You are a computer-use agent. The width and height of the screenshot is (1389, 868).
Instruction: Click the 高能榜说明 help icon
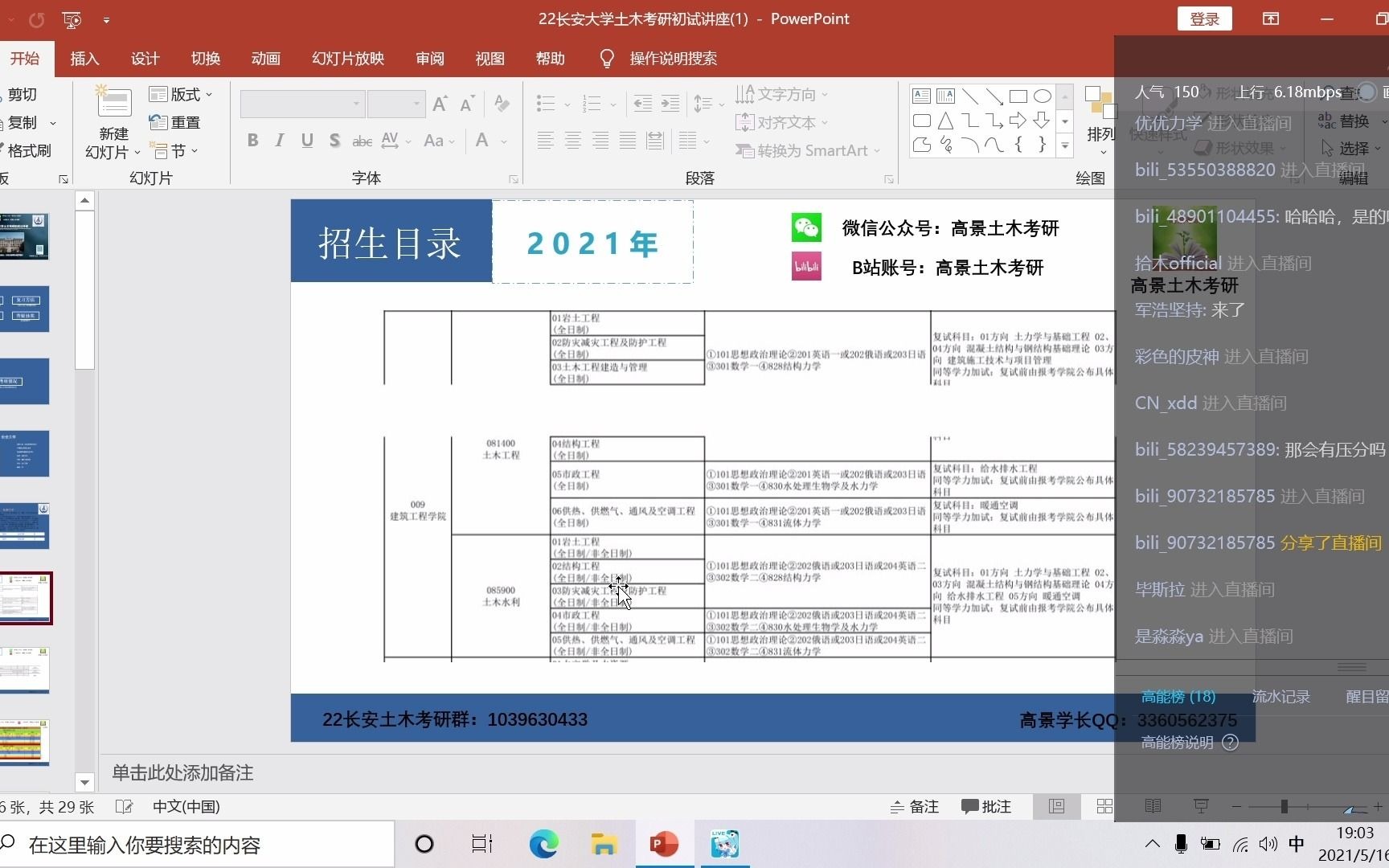[1230, 743]
